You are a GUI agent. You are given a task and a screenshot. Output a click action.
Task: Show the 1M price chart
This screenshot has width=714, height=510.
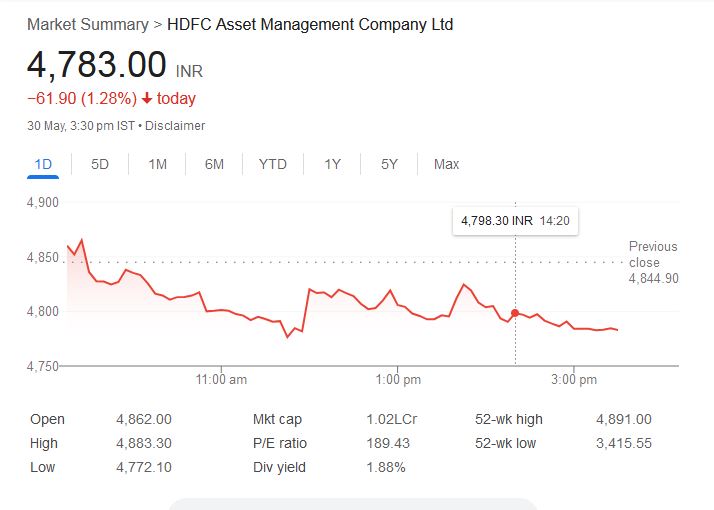point(157,164)
